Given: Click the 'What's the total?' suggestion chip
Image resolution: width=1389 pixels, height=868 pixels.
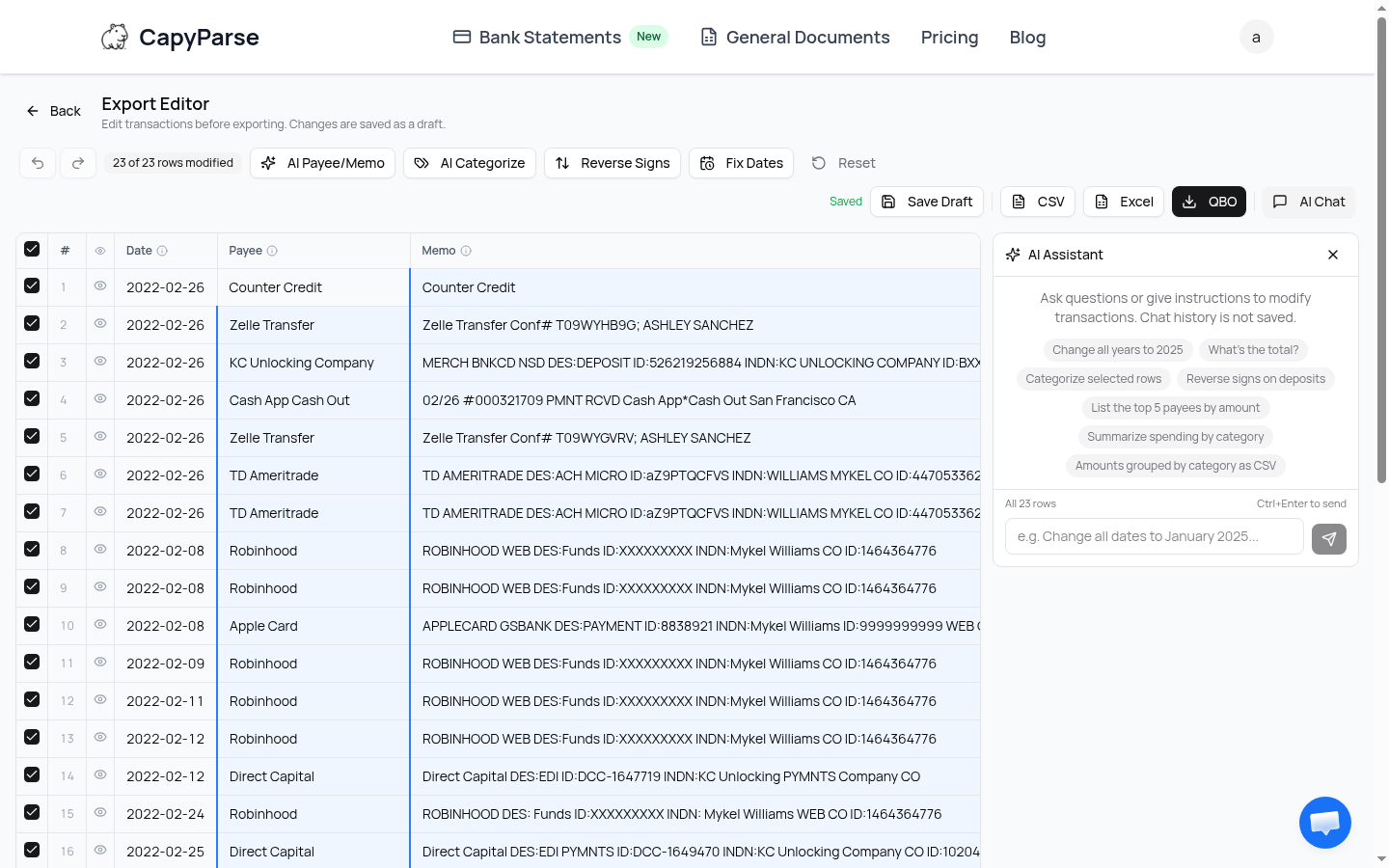Looking at the screenshot, I should click(1253, 350).
